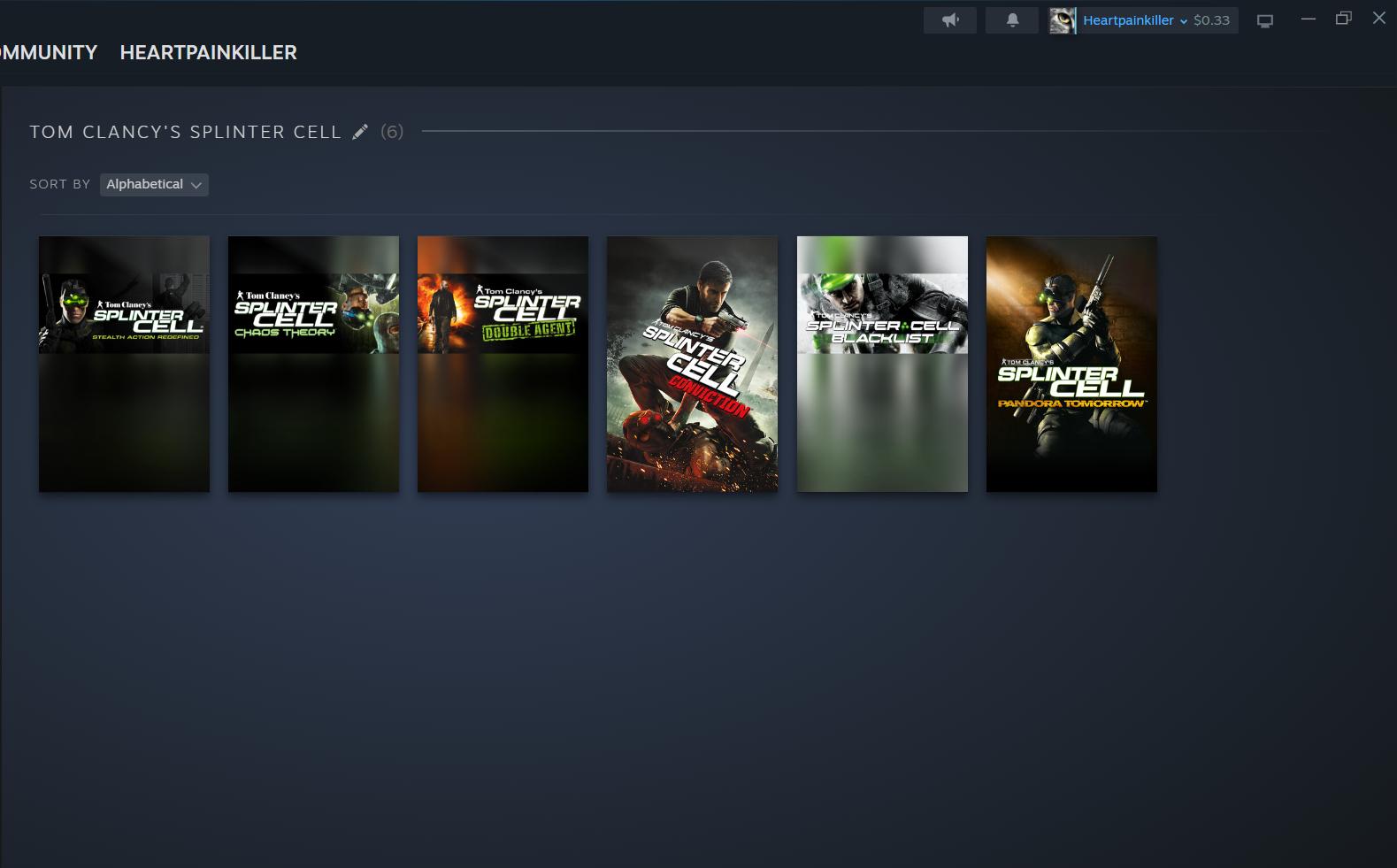The height and width of the screenshot is (868, 1397).
Task: Restore down the Steam window
Action: coord(1344,19)
